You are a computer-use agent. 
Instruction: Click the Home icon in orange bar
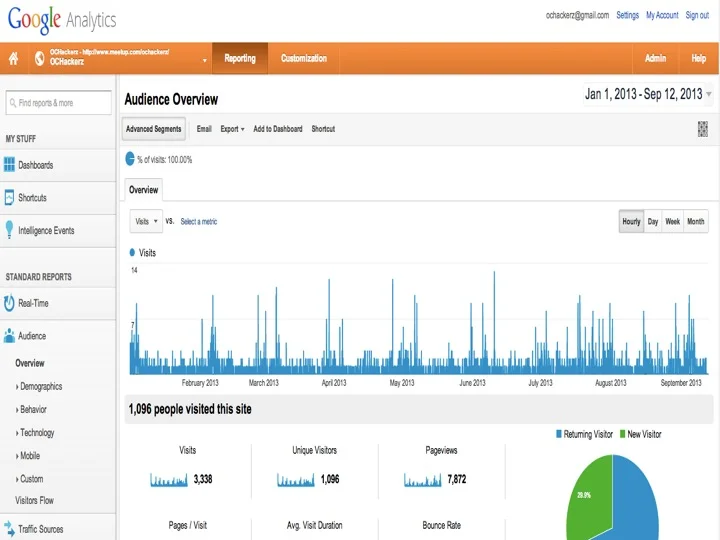click(14, 58)
